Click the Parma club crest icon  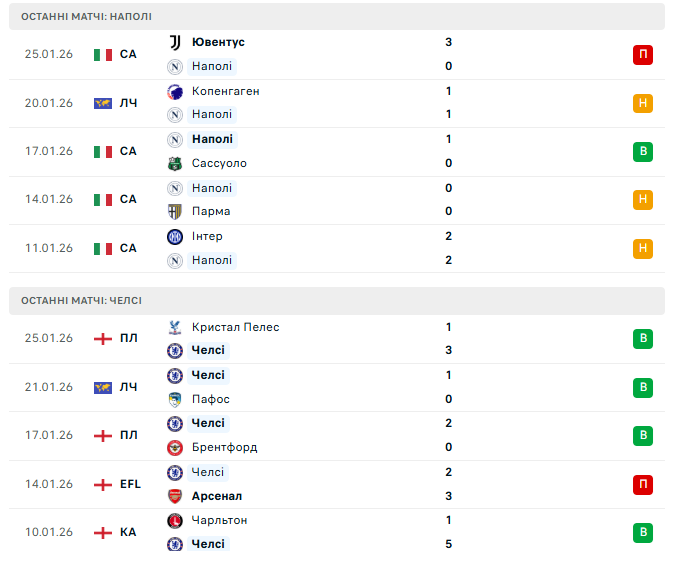(x=175, y=211)
